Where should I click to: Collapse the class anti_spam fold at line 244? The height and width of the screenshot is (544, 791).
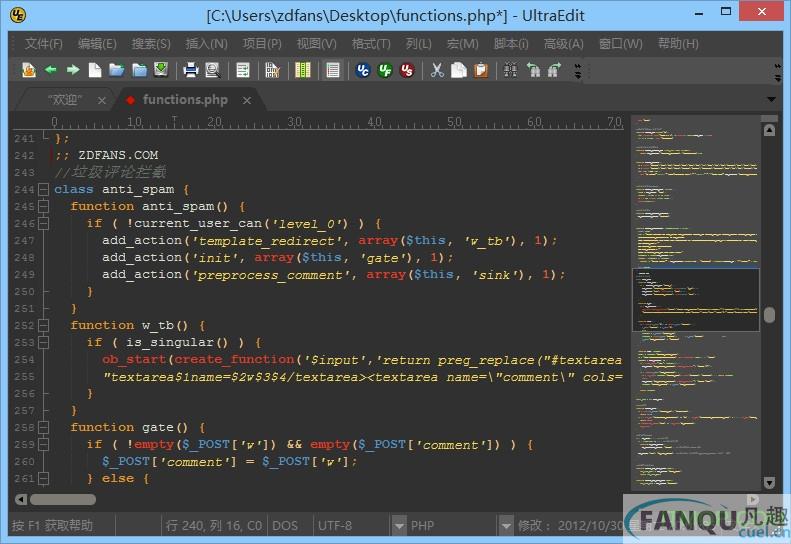(x=43, y=190)
